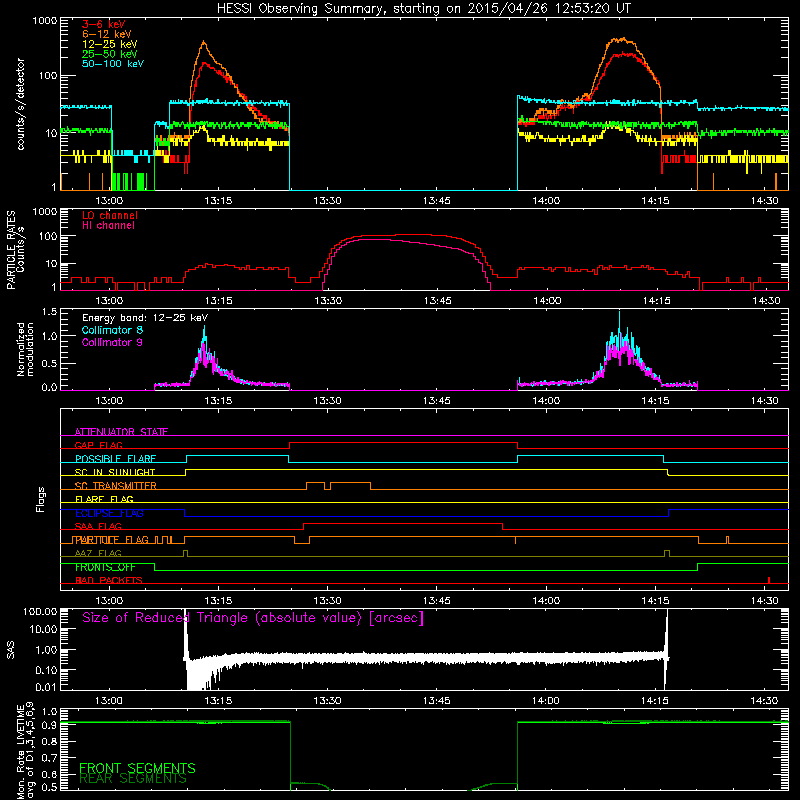The width and height of the screenshot is (800, 800).
Task: Click the FRONTS OFF flag label
Action: tap(105, 567)
